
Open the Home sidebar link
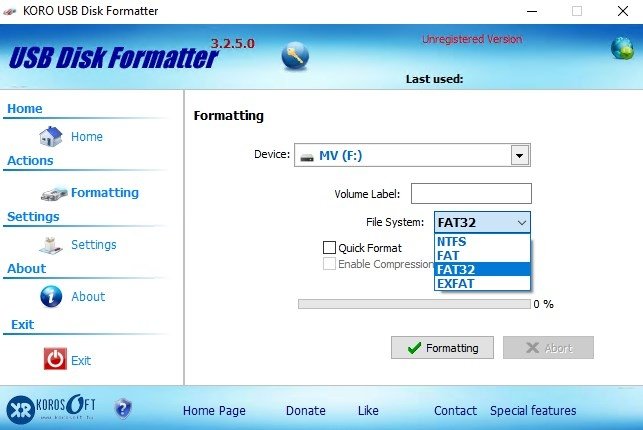(87, 137)
